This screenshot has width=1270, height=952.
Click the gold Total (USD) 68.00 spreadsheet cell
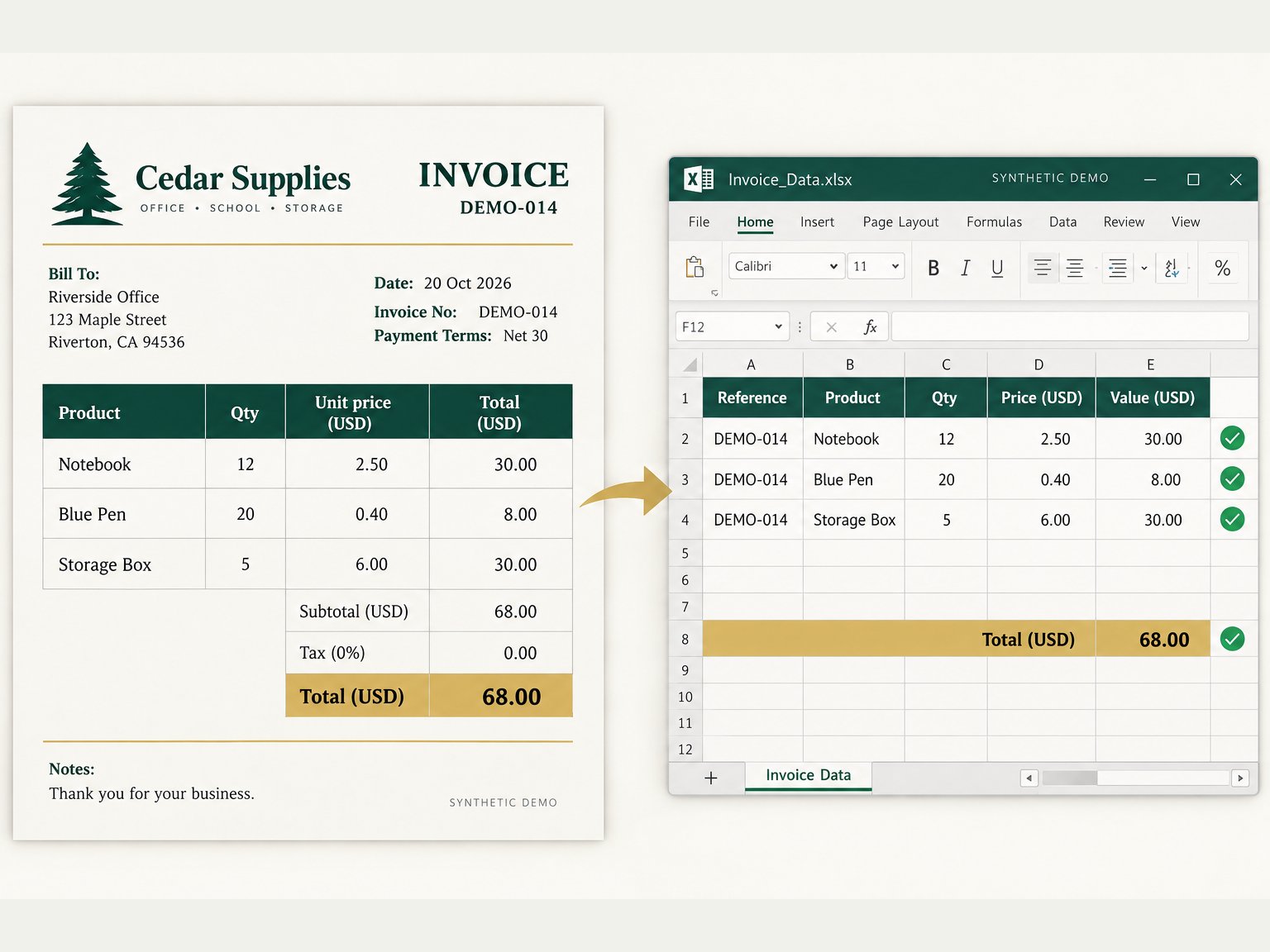[x=1153, y=639]
